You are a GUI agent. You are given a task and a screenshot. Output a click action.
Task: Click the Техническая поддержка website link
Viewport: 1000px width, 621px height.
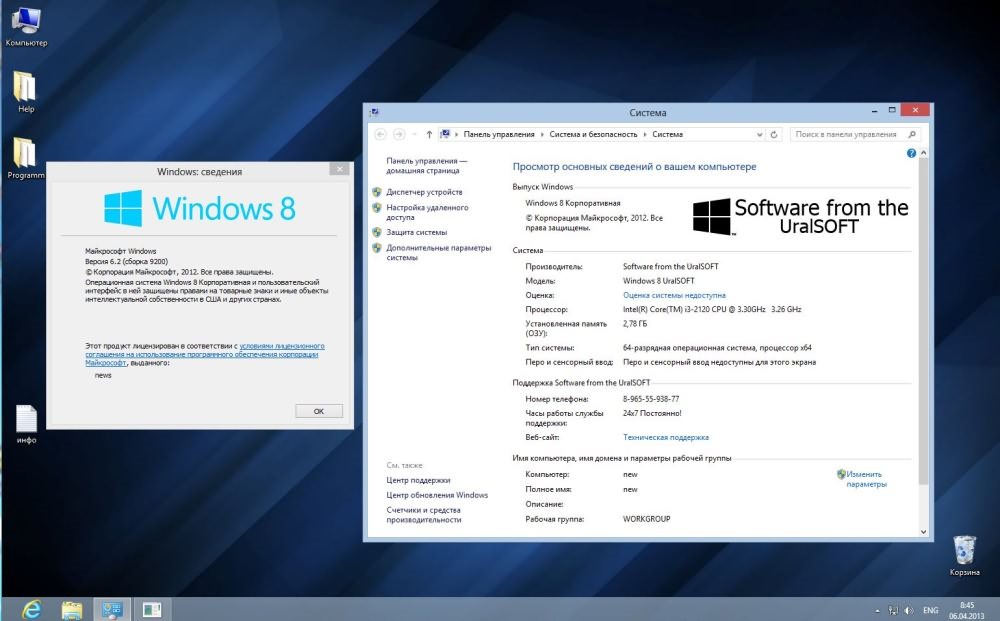(x=665, y=437)
